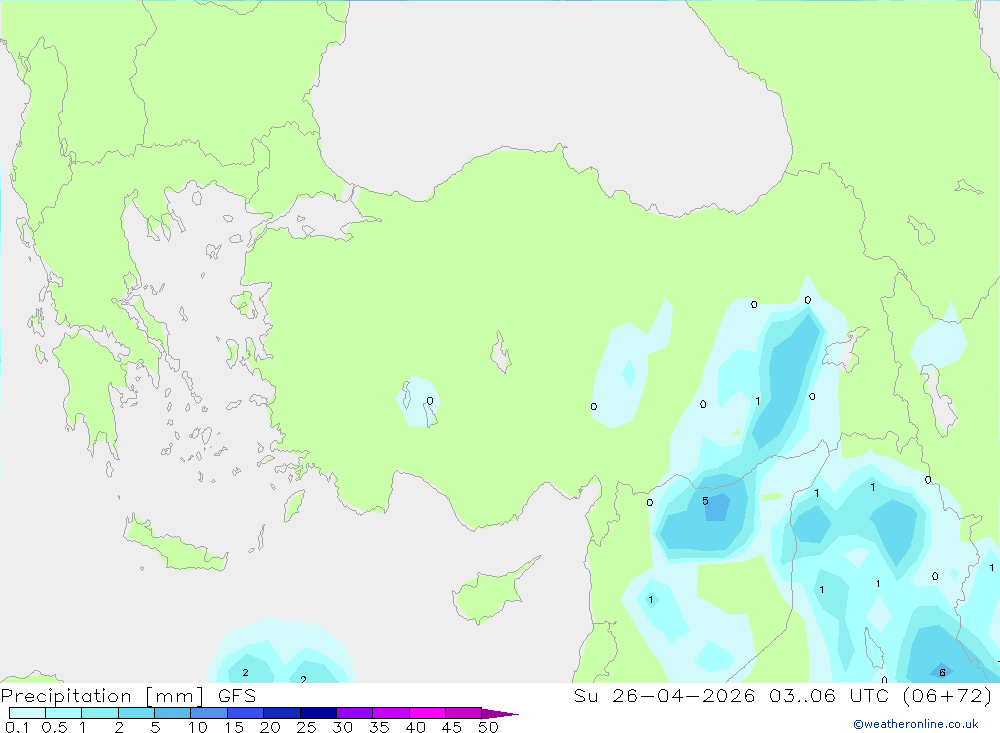This screenshot has width=1000, height=733.
Task: Click the '50' legend scale label
Action: (488, 727)
